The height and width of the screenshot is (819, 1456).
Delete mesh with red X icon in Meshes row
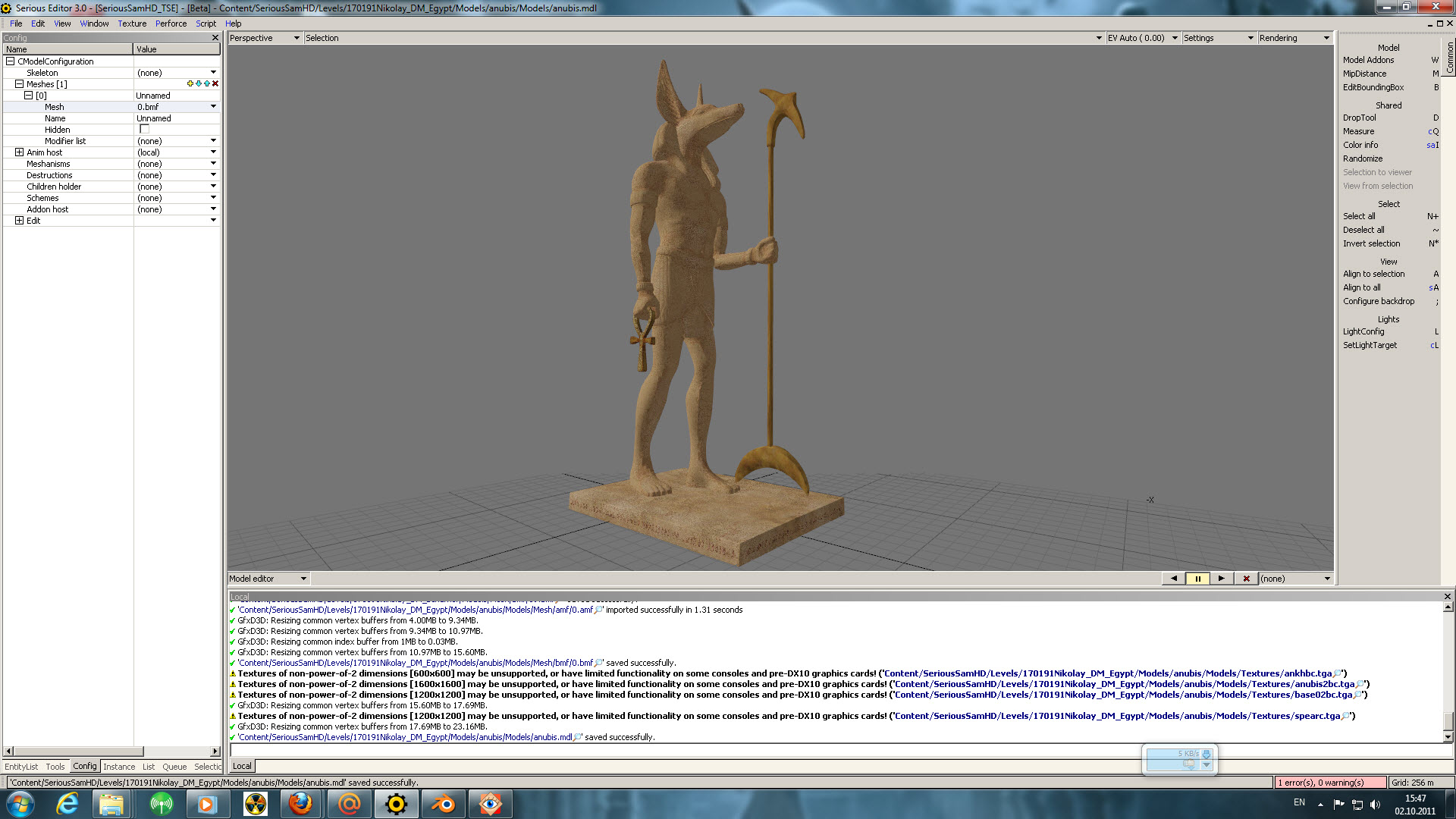click(x=215, y=84)
